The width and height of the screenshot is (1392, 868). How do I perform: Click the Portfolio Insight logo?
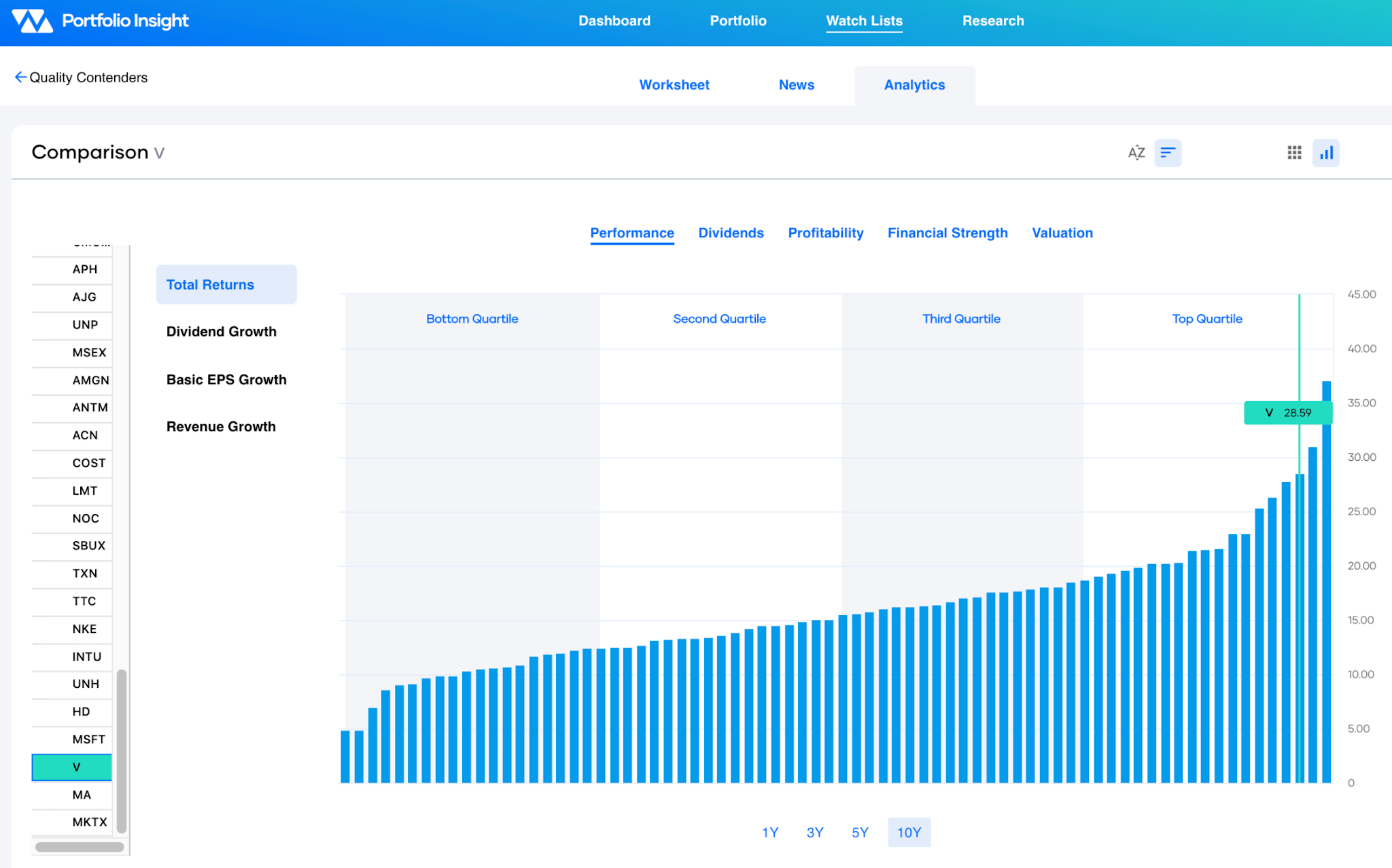(100, 21)
